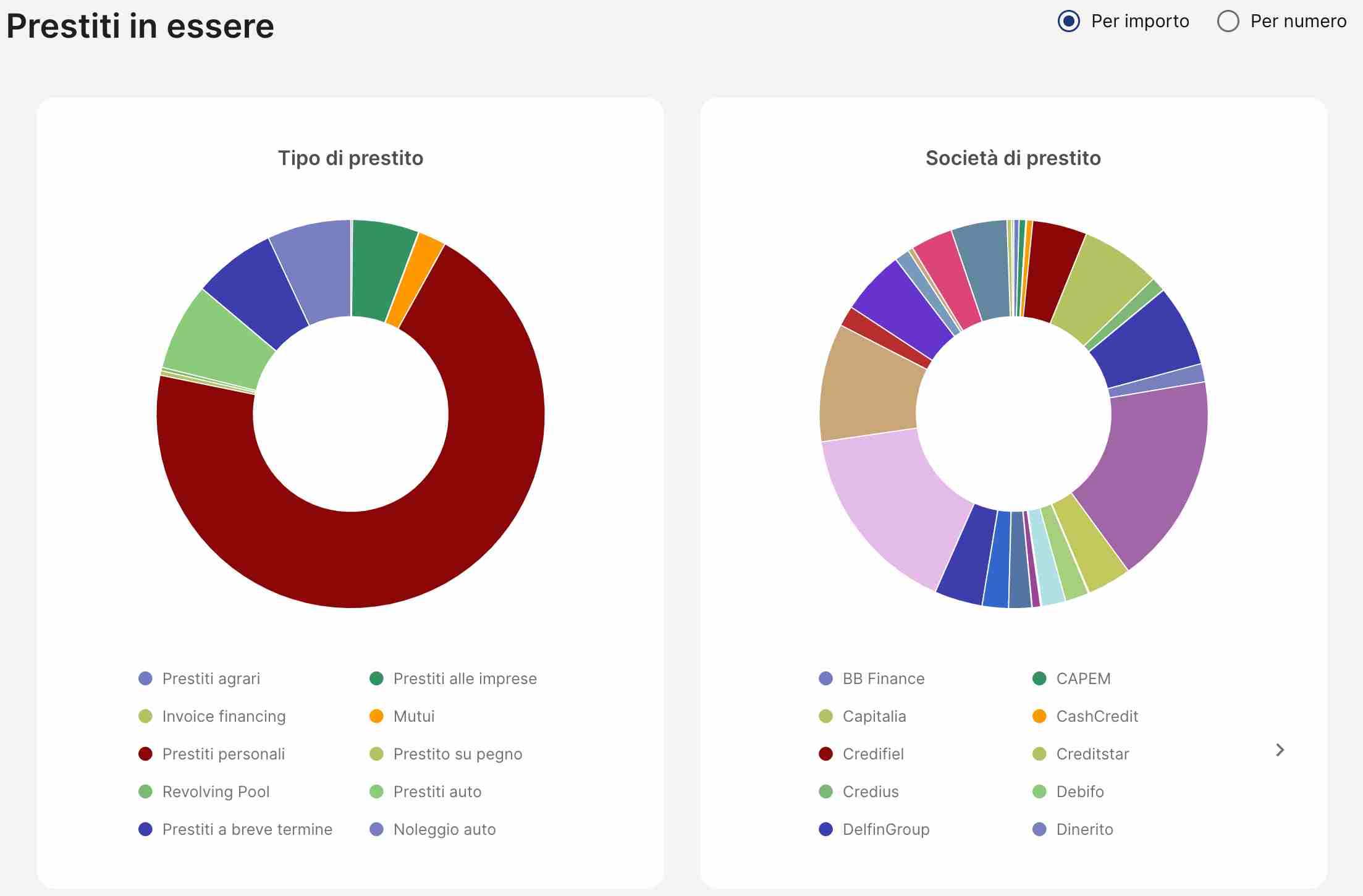Expand more loan companies with chevron arrow

coord(1279,750)
